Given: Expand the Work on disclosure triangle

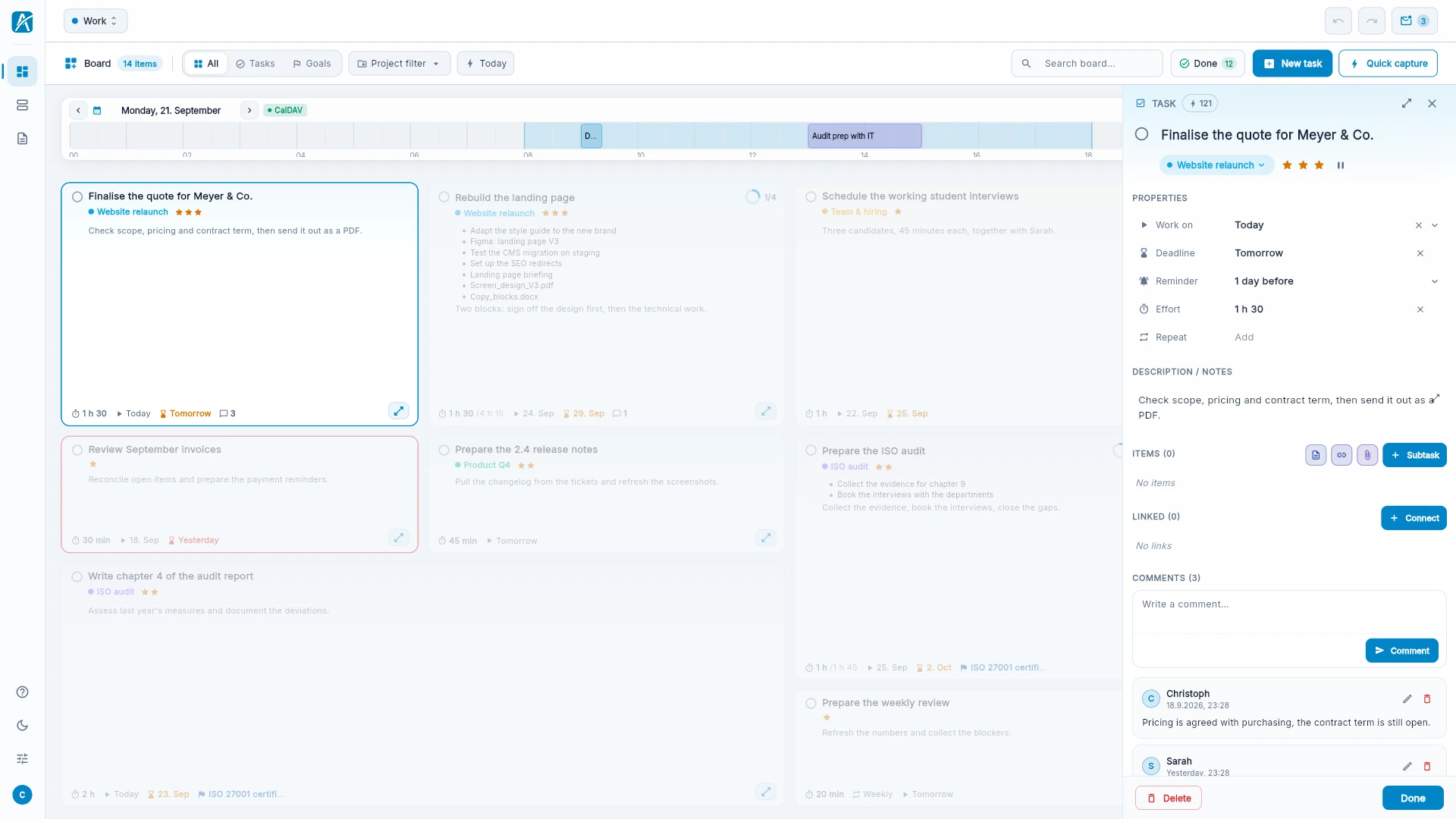Looking at the screenshot, I should coord(1144,225).
